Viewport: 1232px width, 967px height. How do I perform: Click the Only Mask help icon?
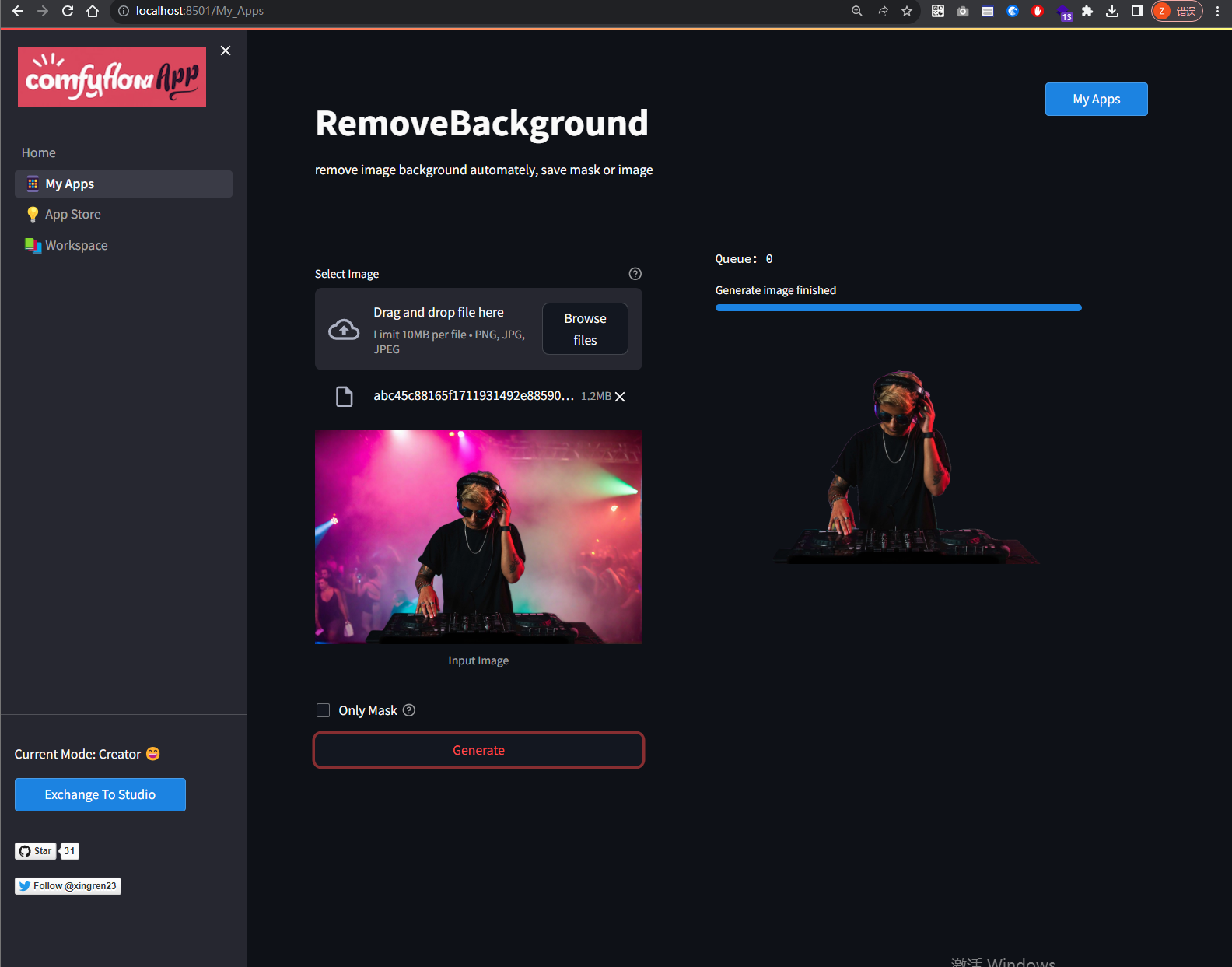409,710
